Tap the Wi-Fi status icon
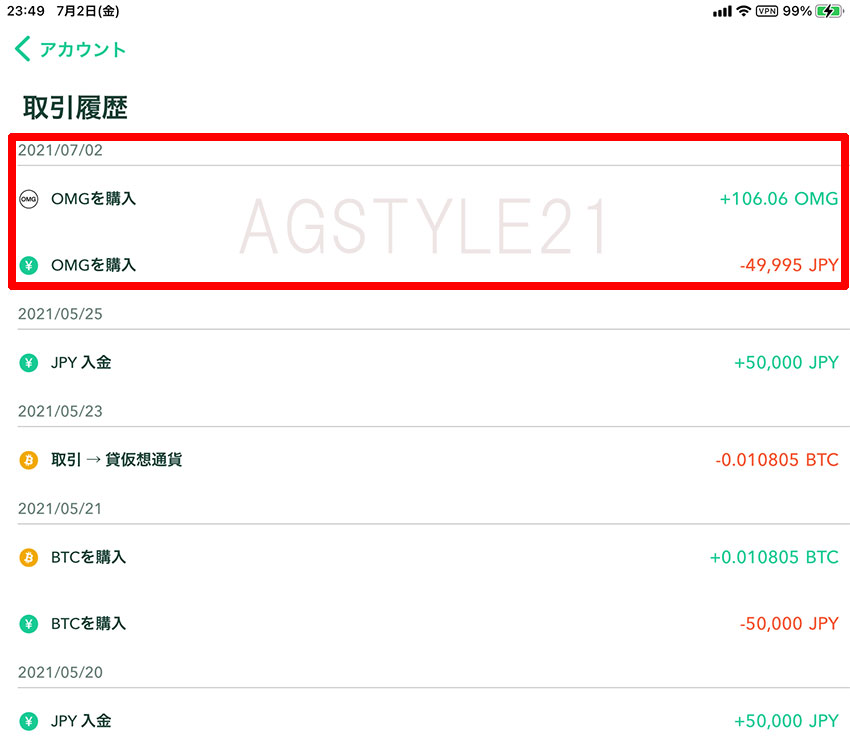The height and width of the screenshot is (745, 850). [x=743, y=11]
